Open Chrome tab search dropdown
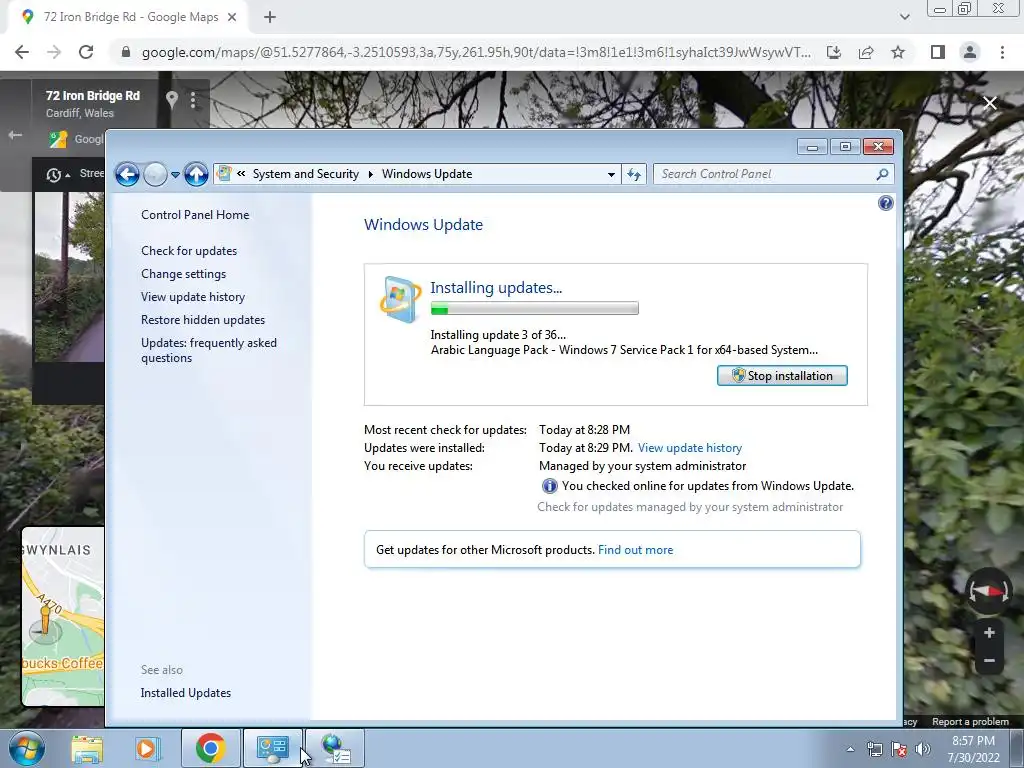The image size is (1024, 768). 904,17
